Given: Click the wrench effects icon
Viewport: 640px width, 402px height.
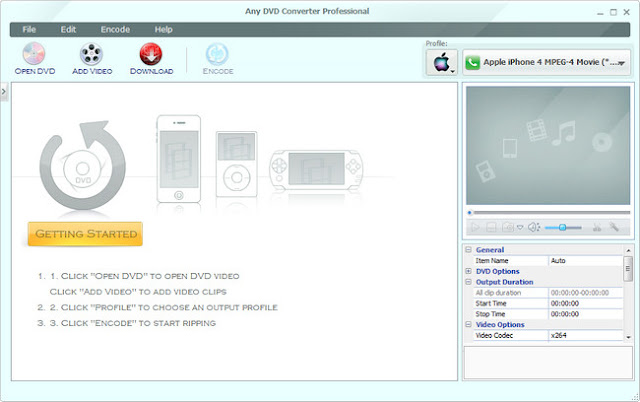Looking at the screenshot, I should [x=614, y=227].
